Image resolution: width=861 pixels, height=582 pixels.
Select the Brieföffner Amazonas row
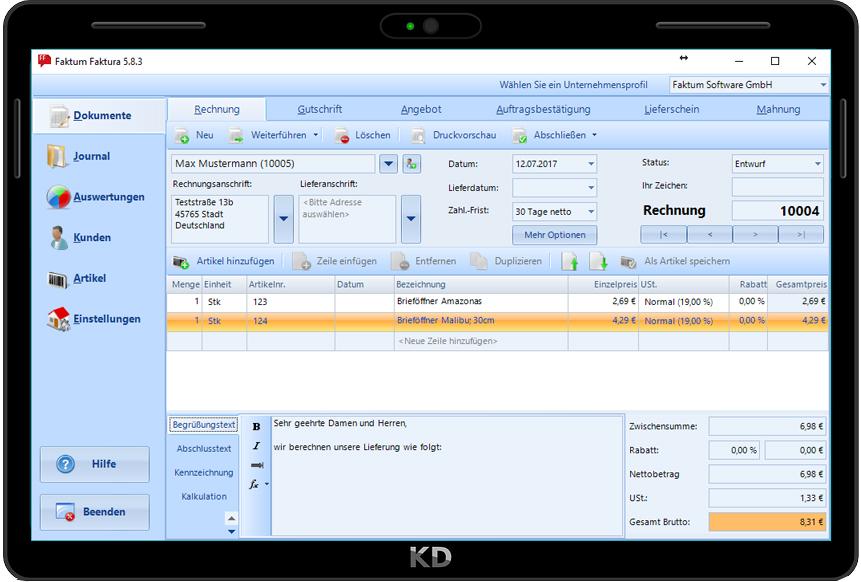(x=497, y=301)
